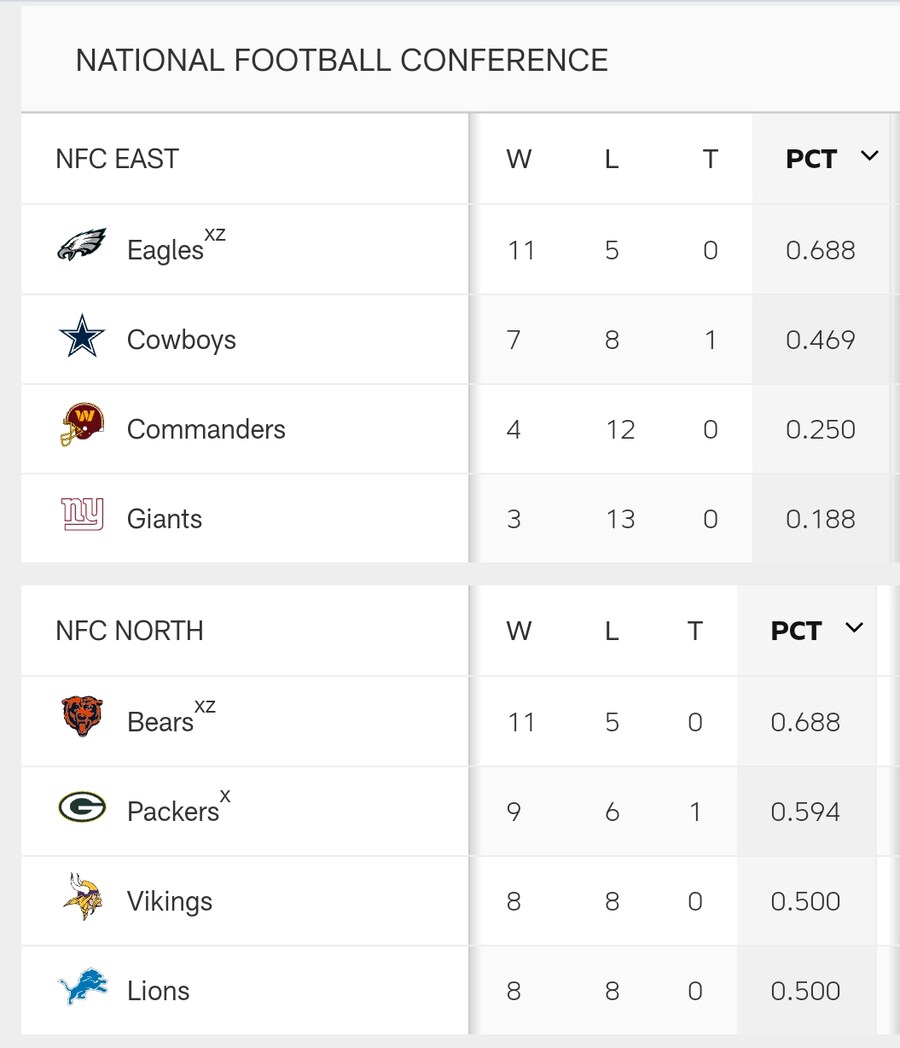Open the Giants team page
The width and height of the screenshot is (900, 1048).
[x=164, y=519]
